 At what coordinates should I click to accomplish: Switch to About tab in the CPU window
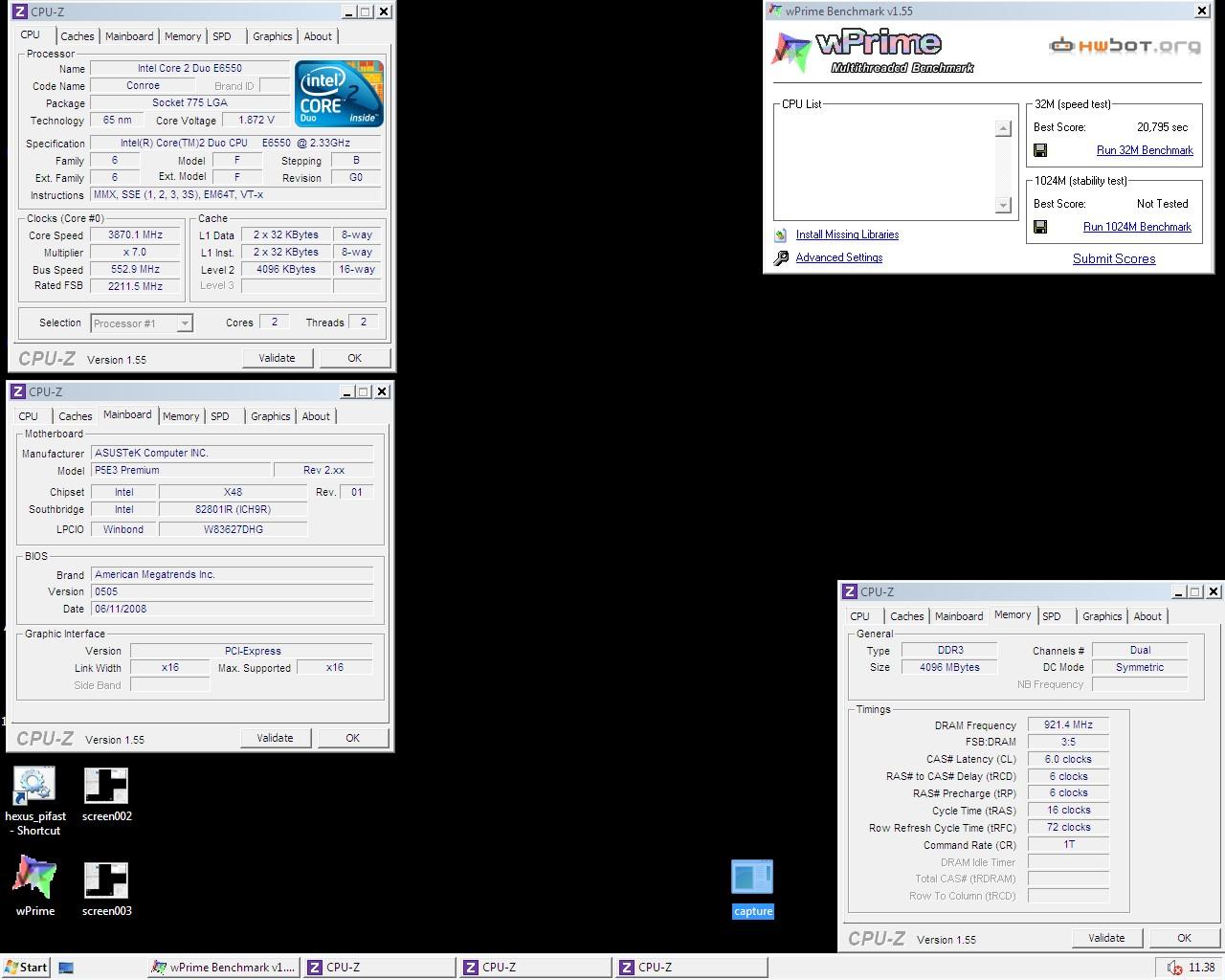click(x=318, y=36)
